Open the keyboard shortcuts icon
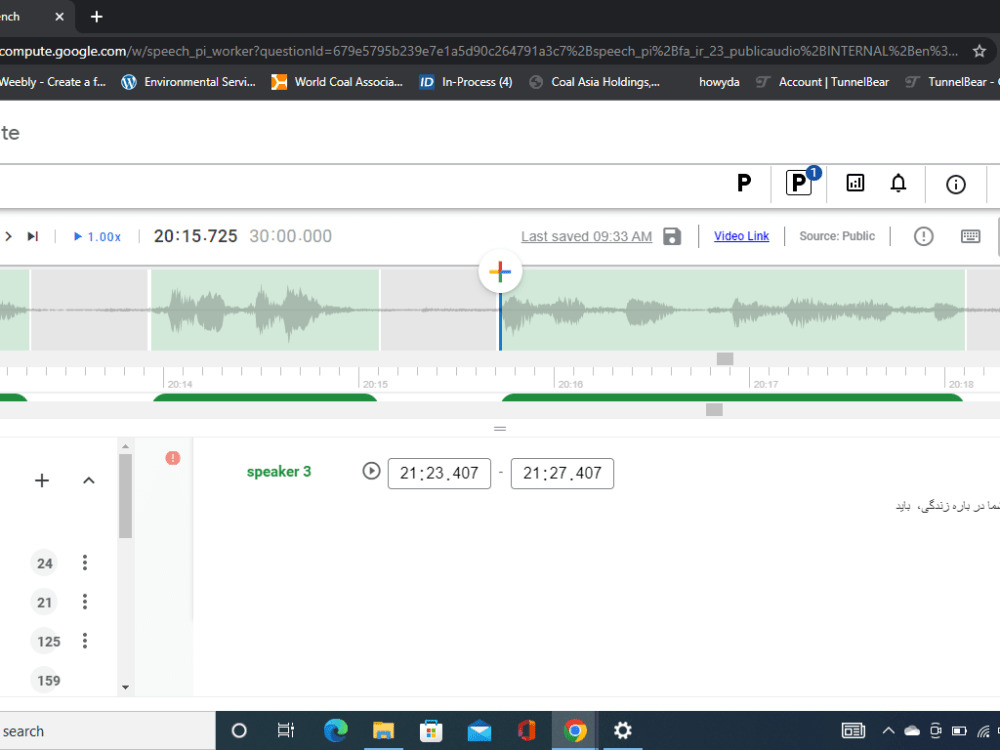This screenshot has width=1000, height=750. [x=970, y=236]
